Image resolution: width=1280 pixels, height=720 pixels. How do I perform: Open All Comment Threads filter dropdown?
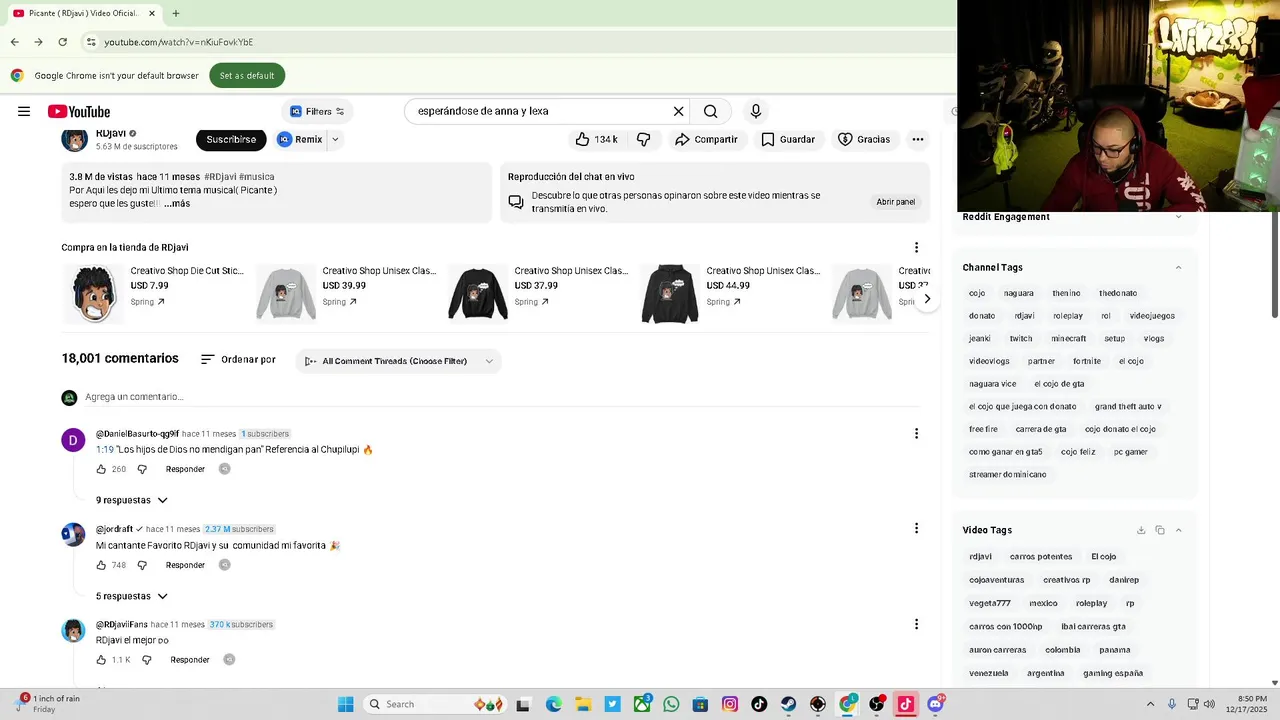(x=399, y=361)
